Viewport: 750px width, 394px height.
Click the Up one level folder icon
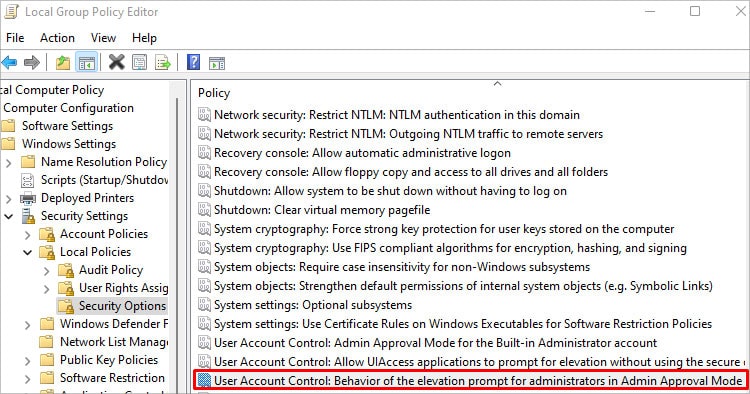point(63,63)
